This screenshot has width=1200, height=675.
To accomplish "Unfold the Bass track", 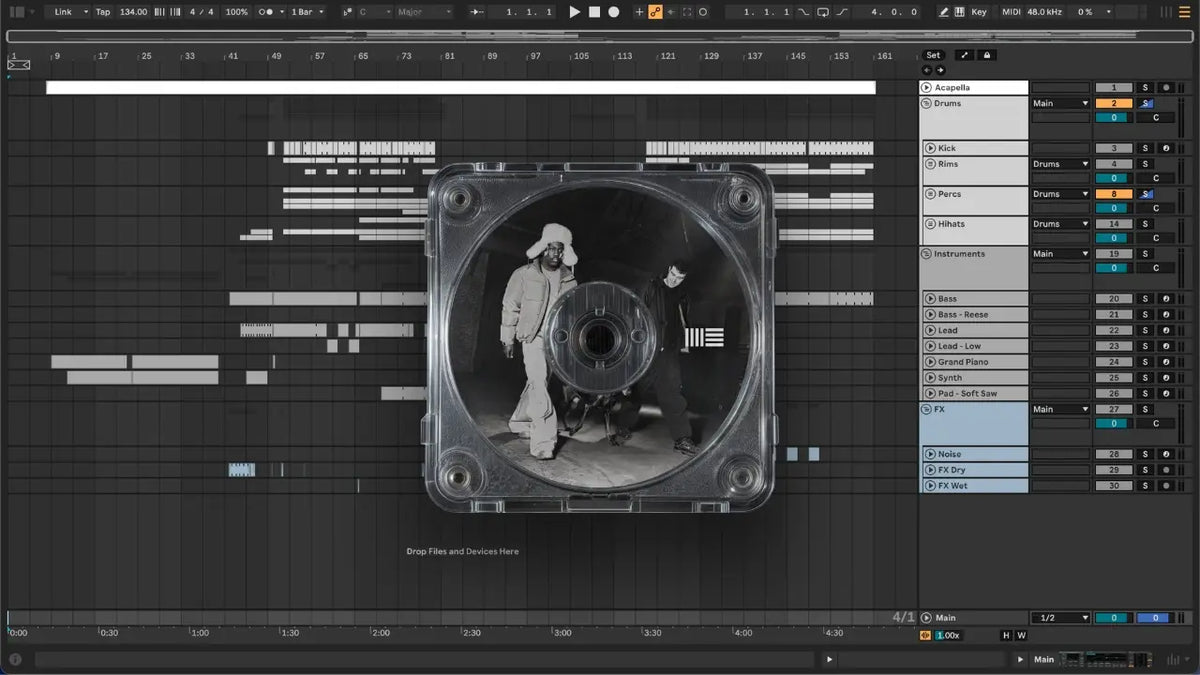I will click(x=929, y=299).
